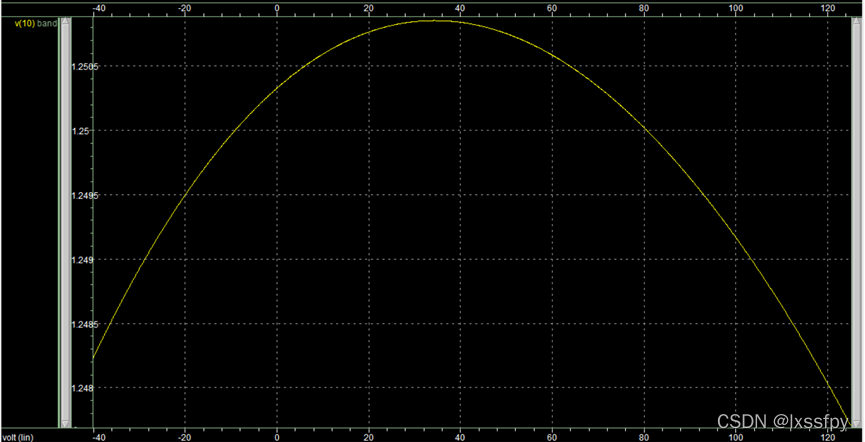This screenshot has height=442, width=865.
Task: Click the 80 label on top X-axis
Action: point(644,8)
